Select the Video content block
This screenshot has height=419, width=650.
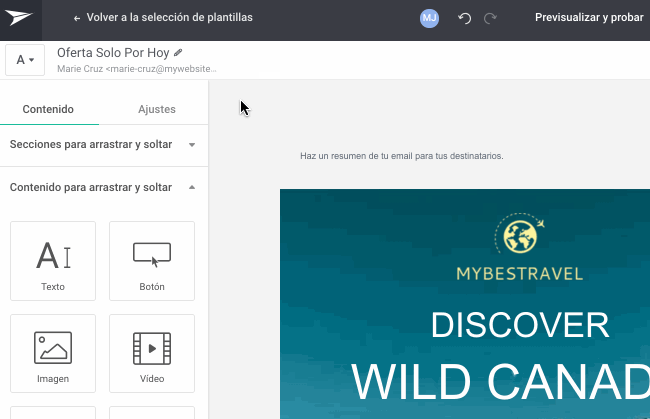(152, 354)
